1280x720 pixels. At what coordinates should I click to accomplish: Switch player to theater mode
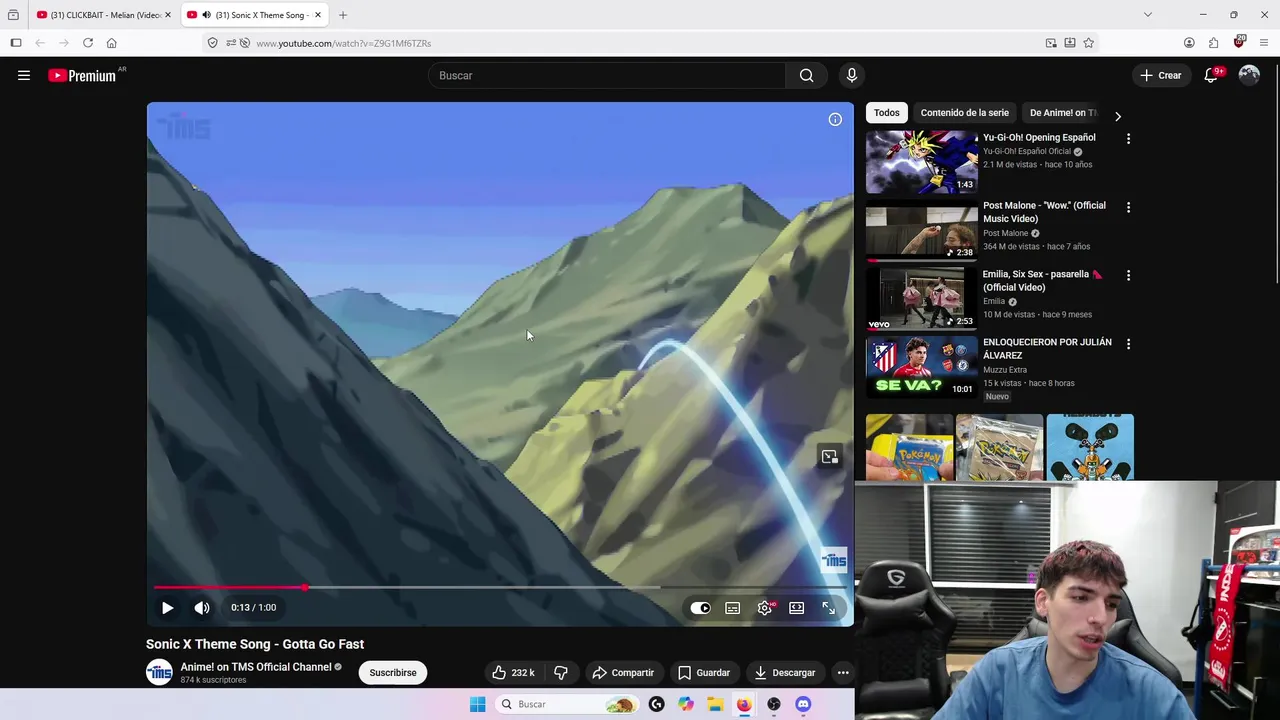[x=797, y=608]
